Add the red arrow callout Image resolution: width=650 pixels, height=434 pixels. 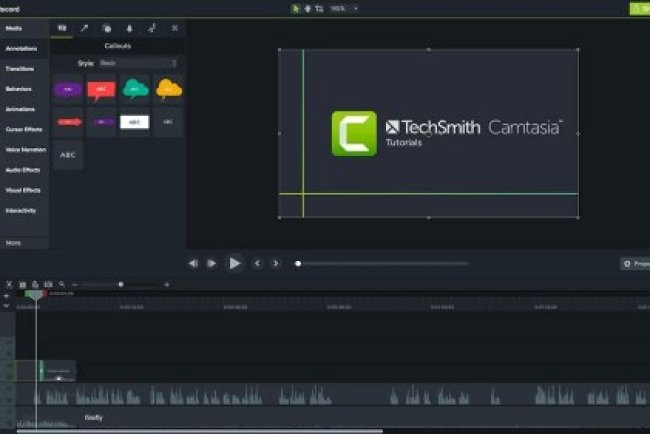click(68, 122)
